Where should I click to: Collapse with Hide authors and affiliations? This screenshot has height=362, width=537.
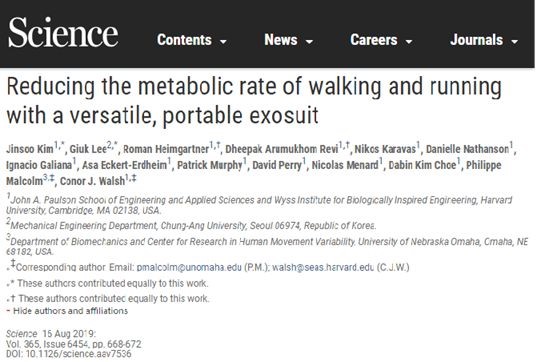(x=67, y=311)
